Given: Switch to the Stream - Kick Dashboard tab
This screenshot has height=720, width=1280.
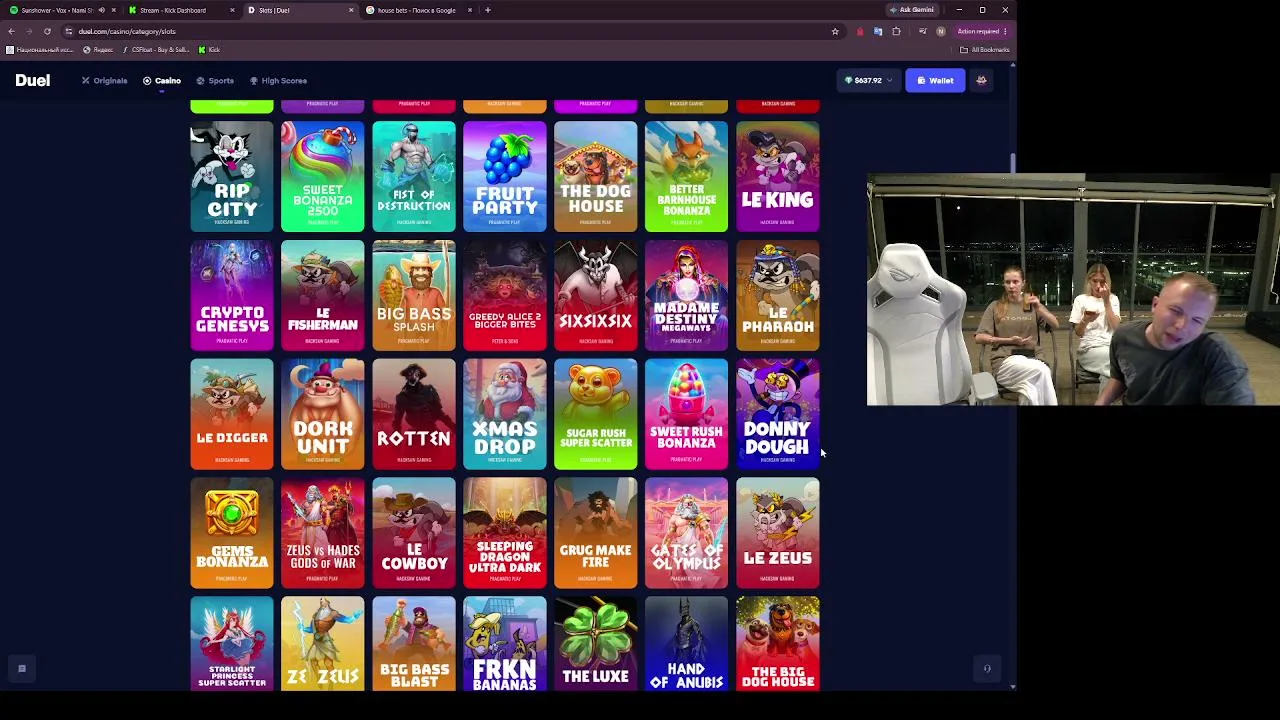Looking at the screenshot, I should pos(181,10).
